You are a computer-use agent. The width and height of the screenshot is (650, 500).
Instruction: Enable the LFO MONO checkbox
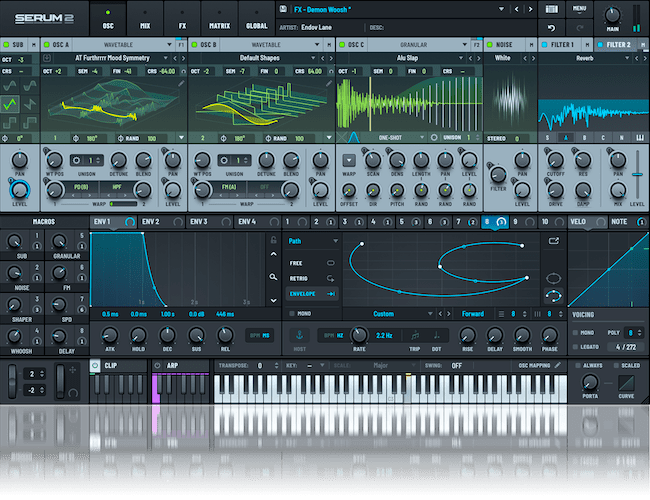(292, 313)
